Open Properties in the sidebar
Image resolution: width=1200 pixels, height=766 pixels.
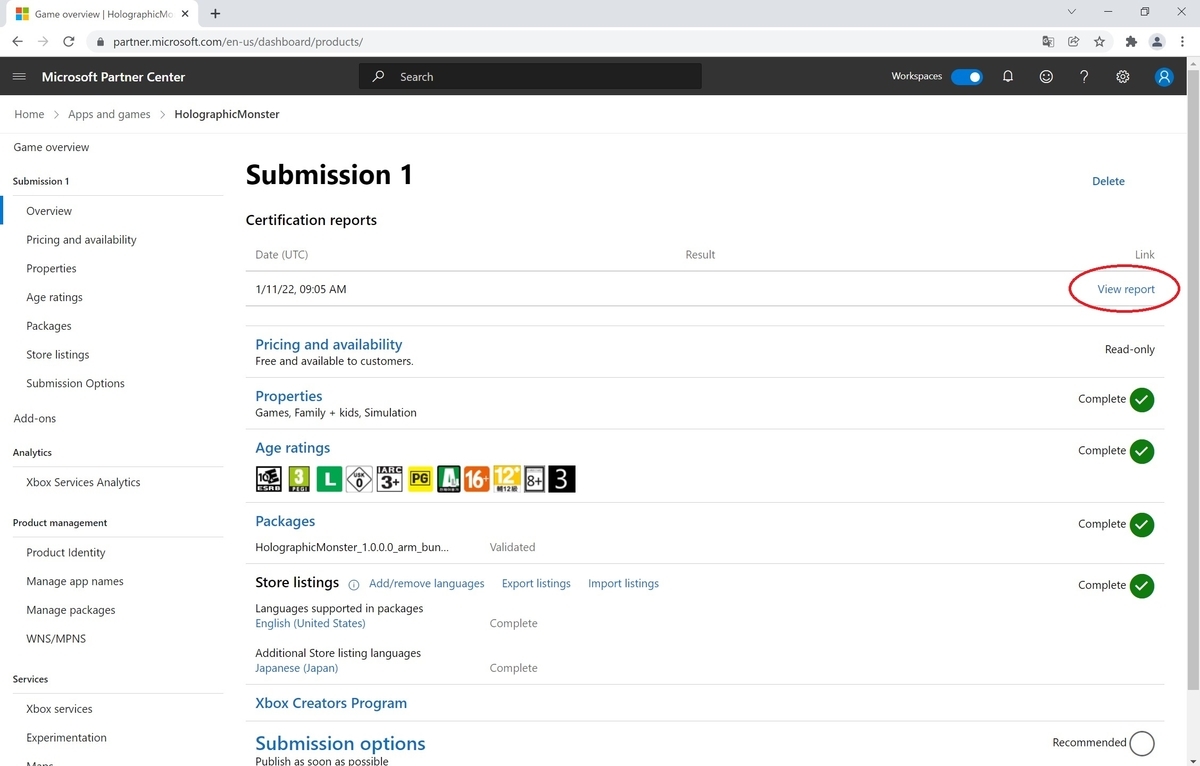[x=51, y=269]
